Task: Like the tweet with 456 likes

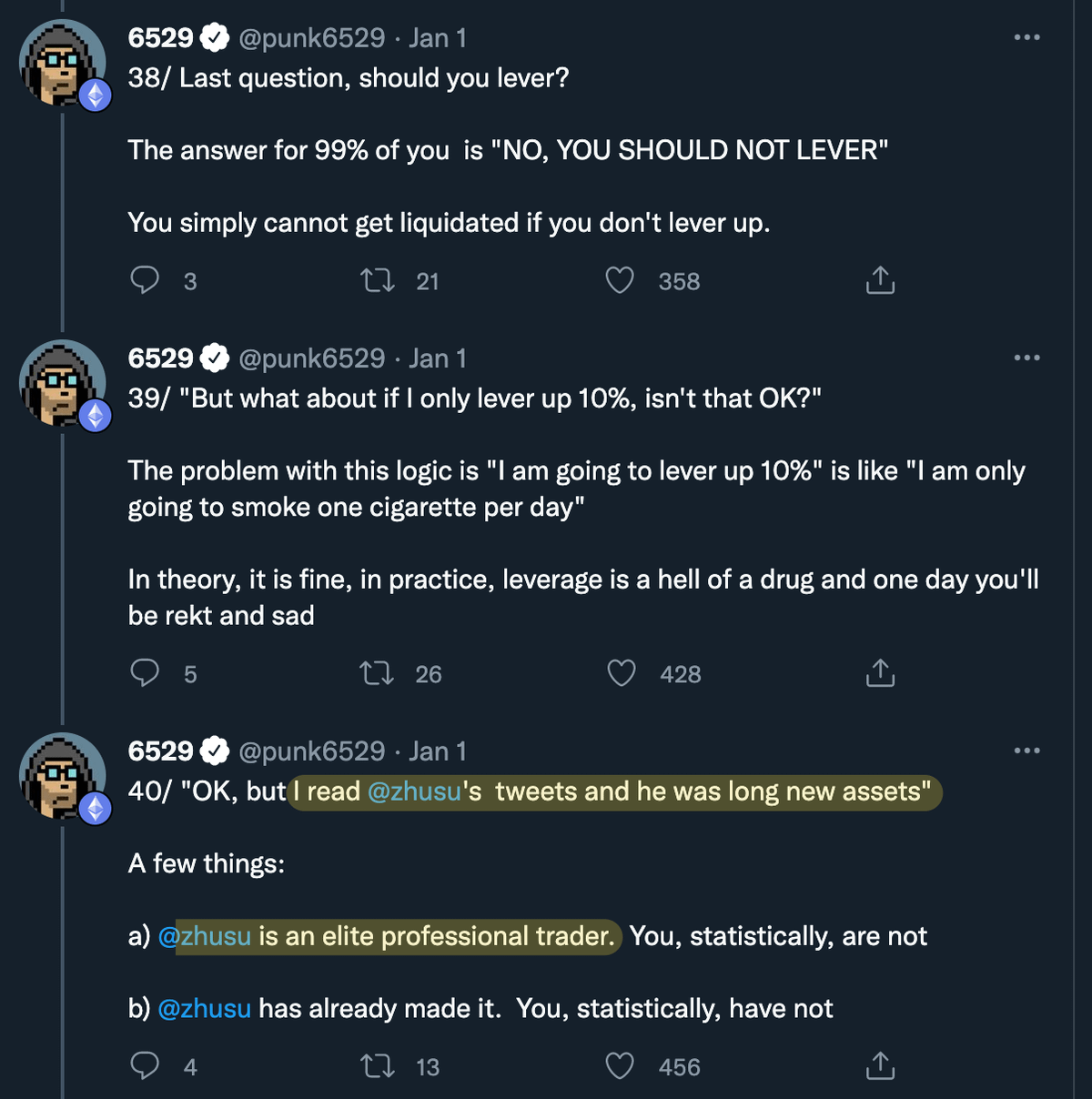Action: (x=620, y=1066)
